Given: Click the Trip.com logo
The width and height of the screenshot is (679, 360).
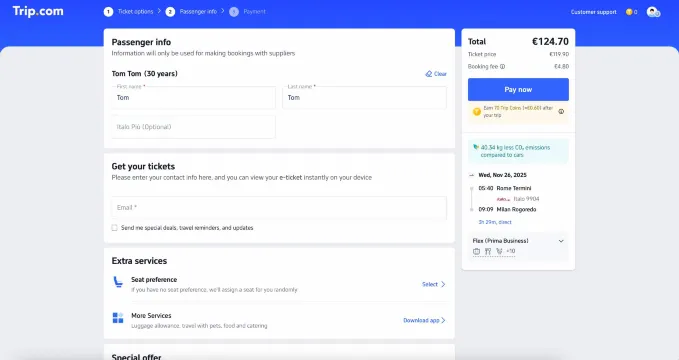Looking at the screenshot, I should coord(38,11).
